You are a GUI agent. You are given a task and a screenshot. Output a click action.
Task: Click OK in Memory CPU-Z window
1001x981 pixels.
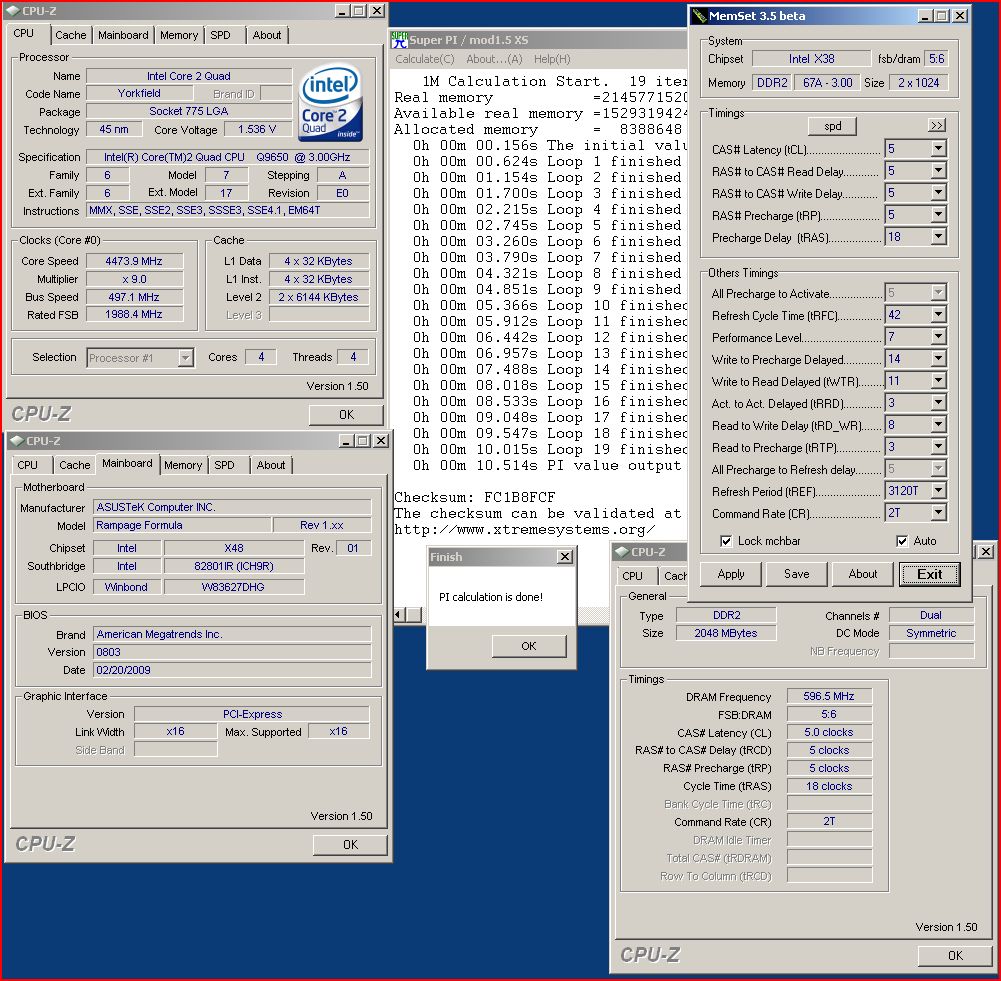coord(955,955)
